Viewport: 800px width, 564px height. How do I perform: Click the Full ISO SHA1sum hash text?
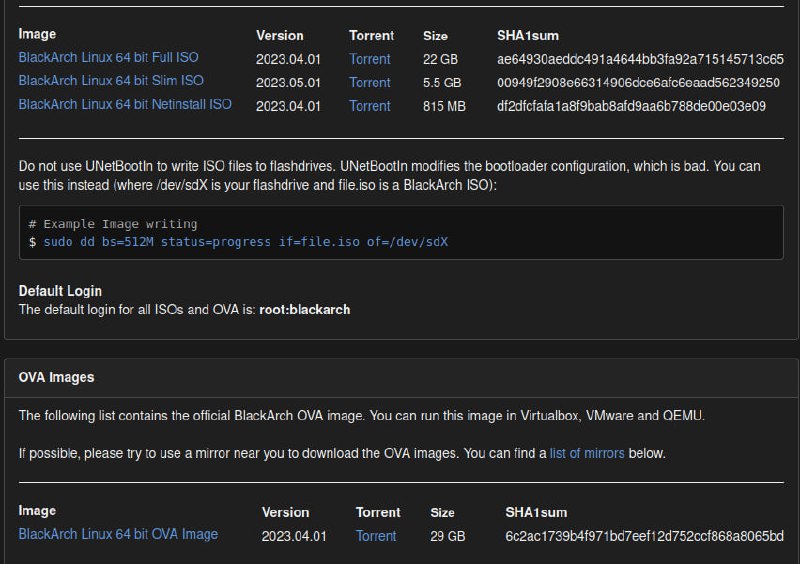pos(640,59)
